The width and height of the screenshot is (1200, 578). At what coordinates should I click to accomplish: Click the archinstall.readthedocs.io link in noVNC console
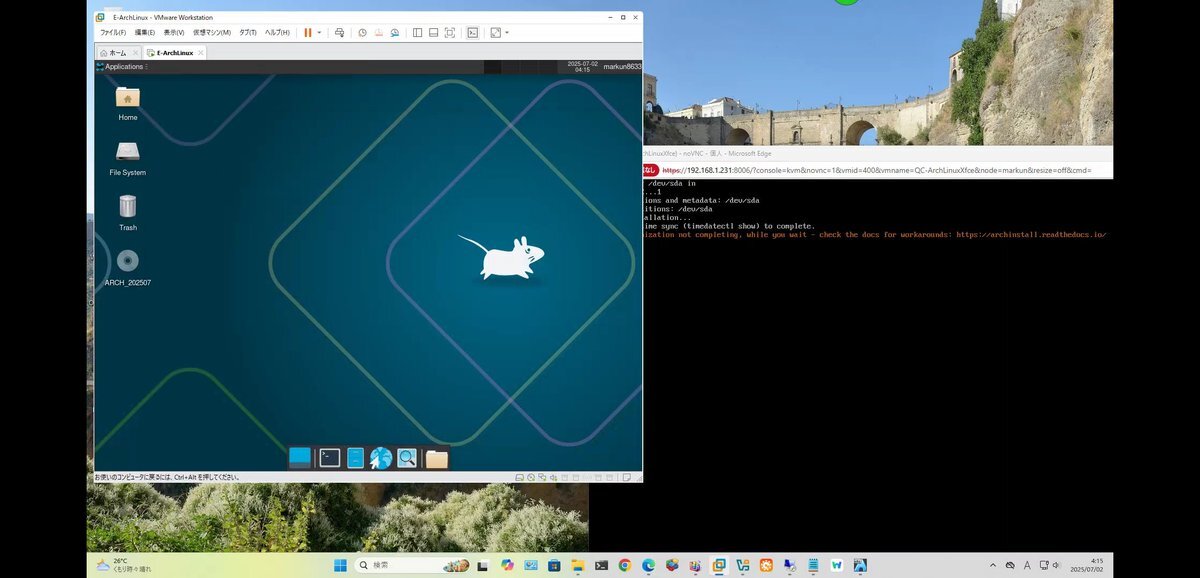[1031, 235]
